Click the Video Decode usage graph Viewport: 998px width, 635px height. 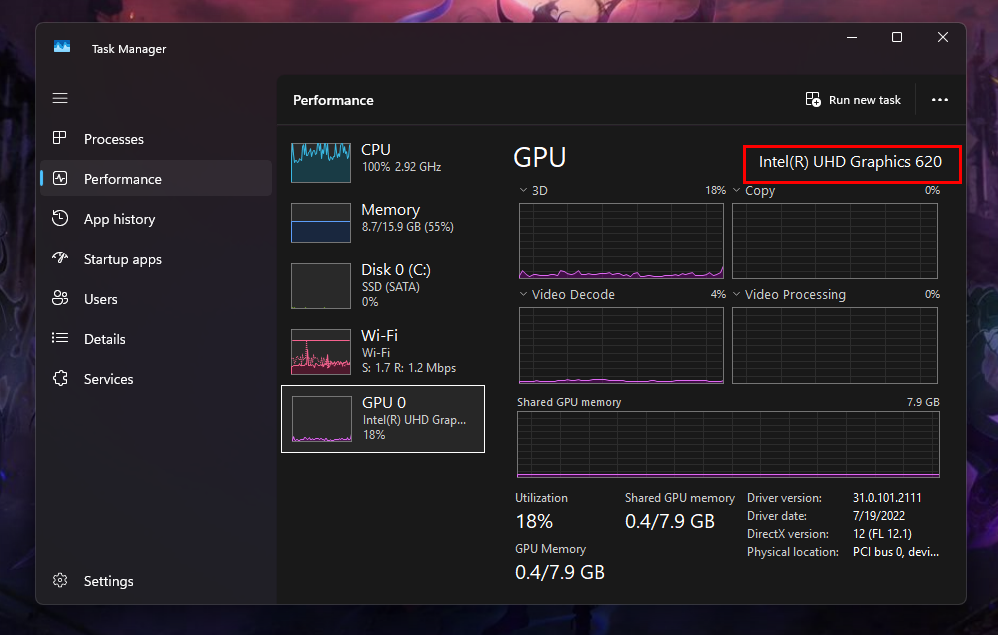[x=621, y=345]
